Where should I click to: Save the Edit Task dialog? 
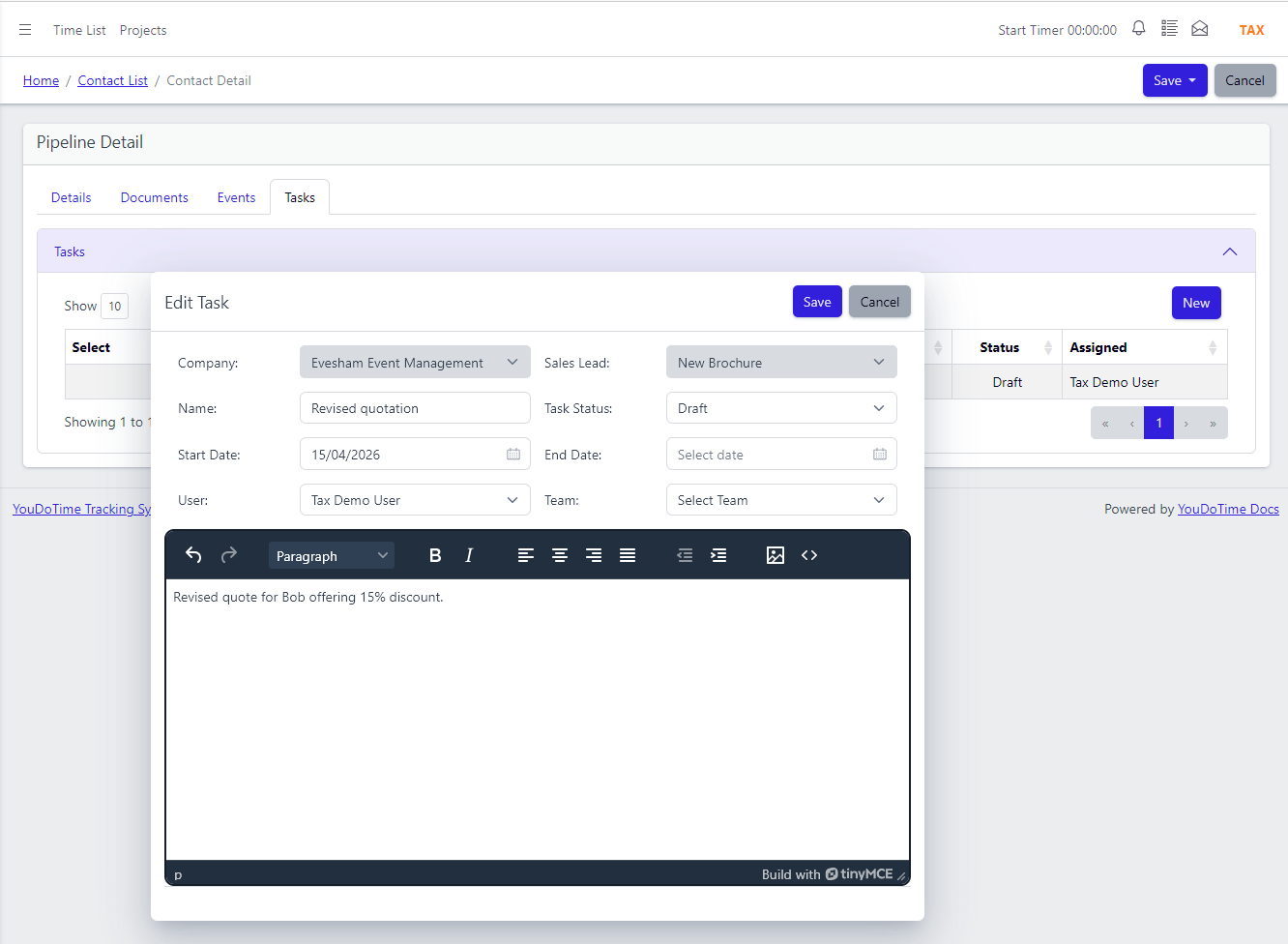(817, 302)
